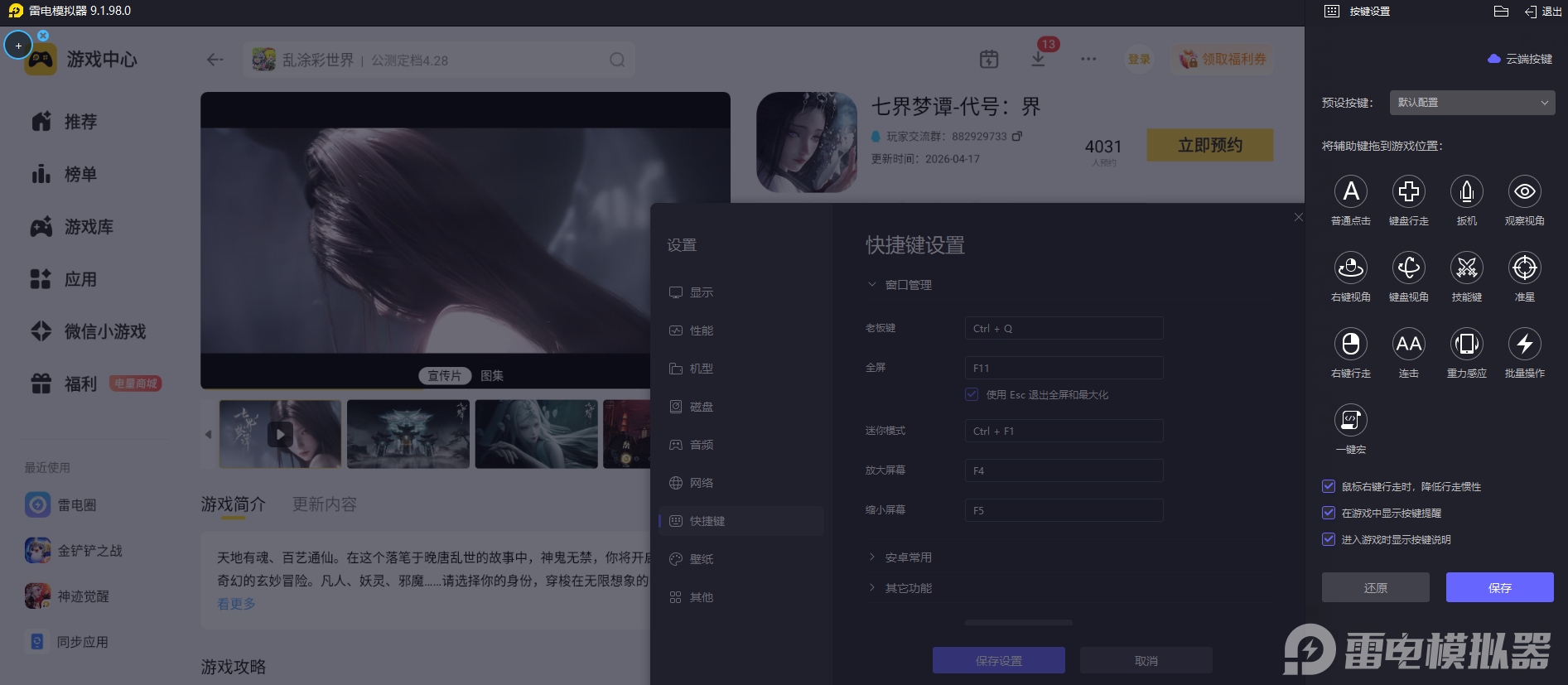
Task: Select the 键盘行走 D-pad icon
Action: click(x=1408, y=192)
